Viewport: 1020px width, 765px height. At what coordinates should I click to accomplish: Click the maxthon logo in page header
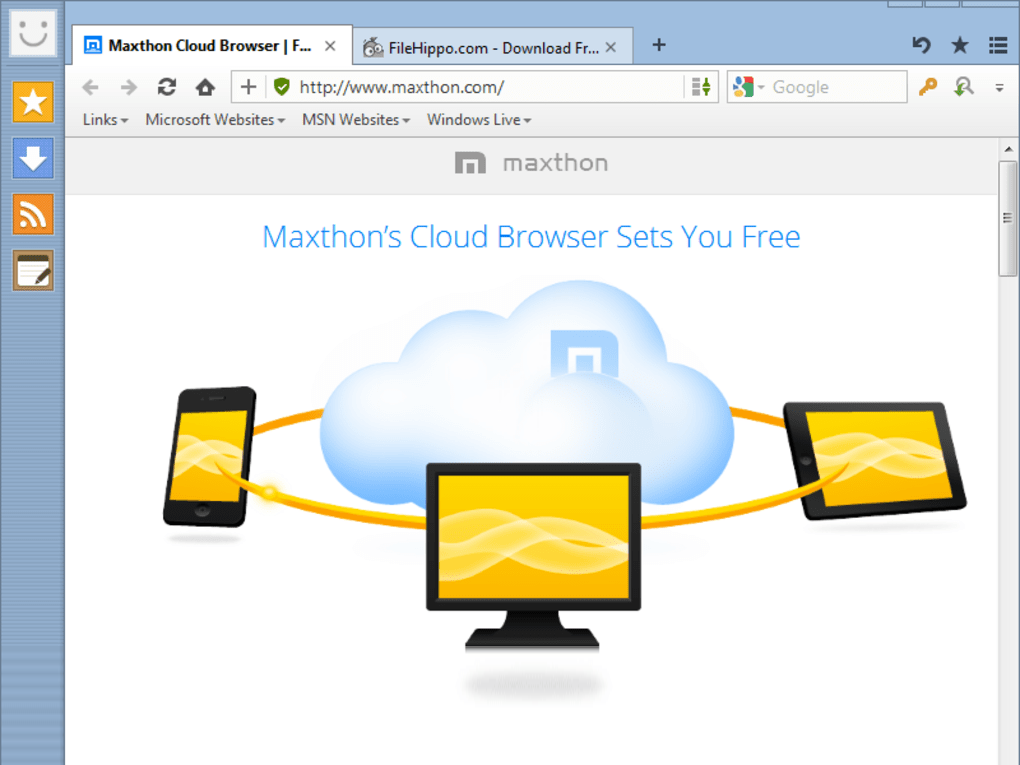[x=531, y=163]
